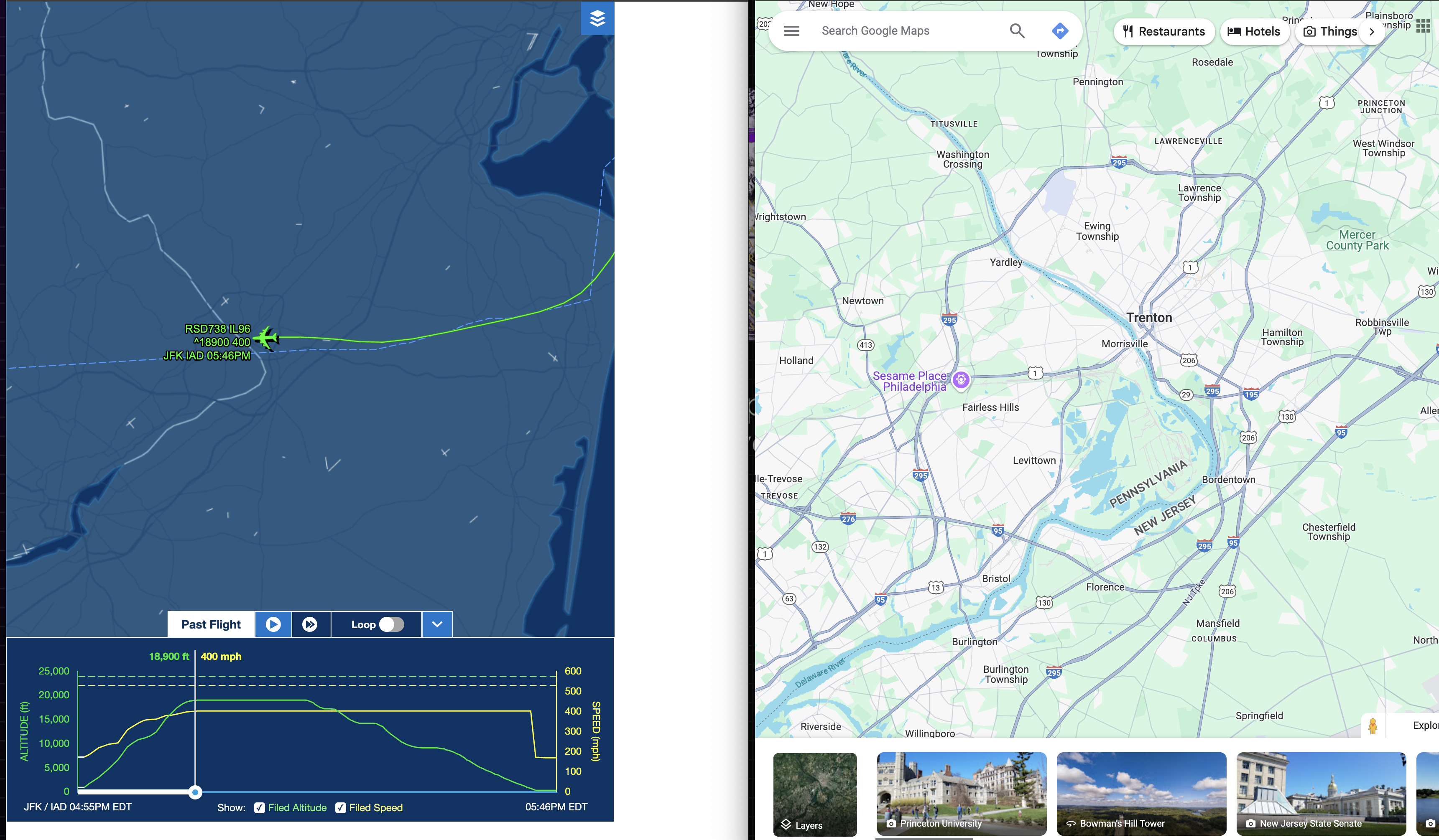Toggle the Loop switch

391,624
